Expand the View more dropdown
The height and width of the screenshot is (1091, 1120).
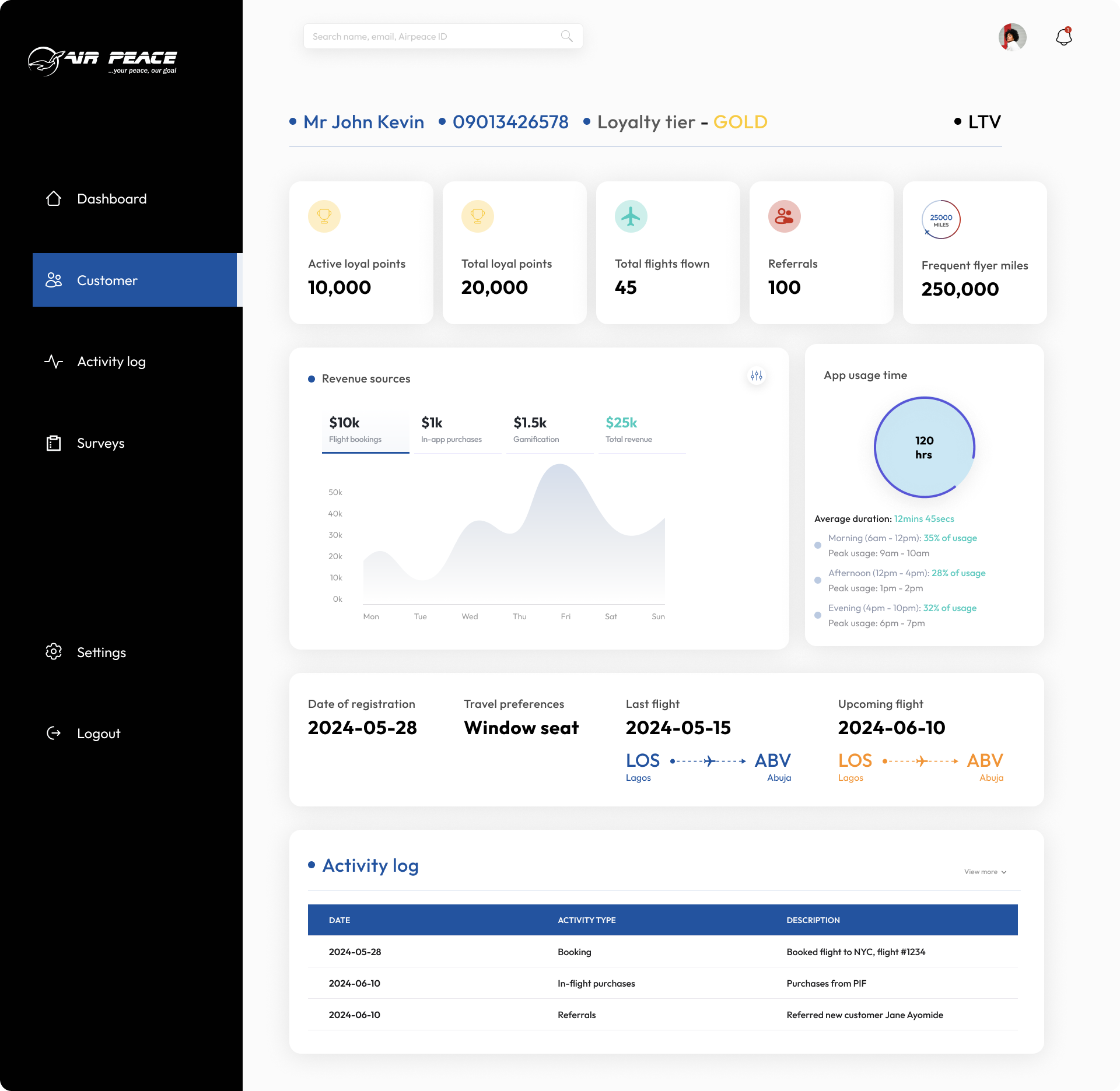985,872
